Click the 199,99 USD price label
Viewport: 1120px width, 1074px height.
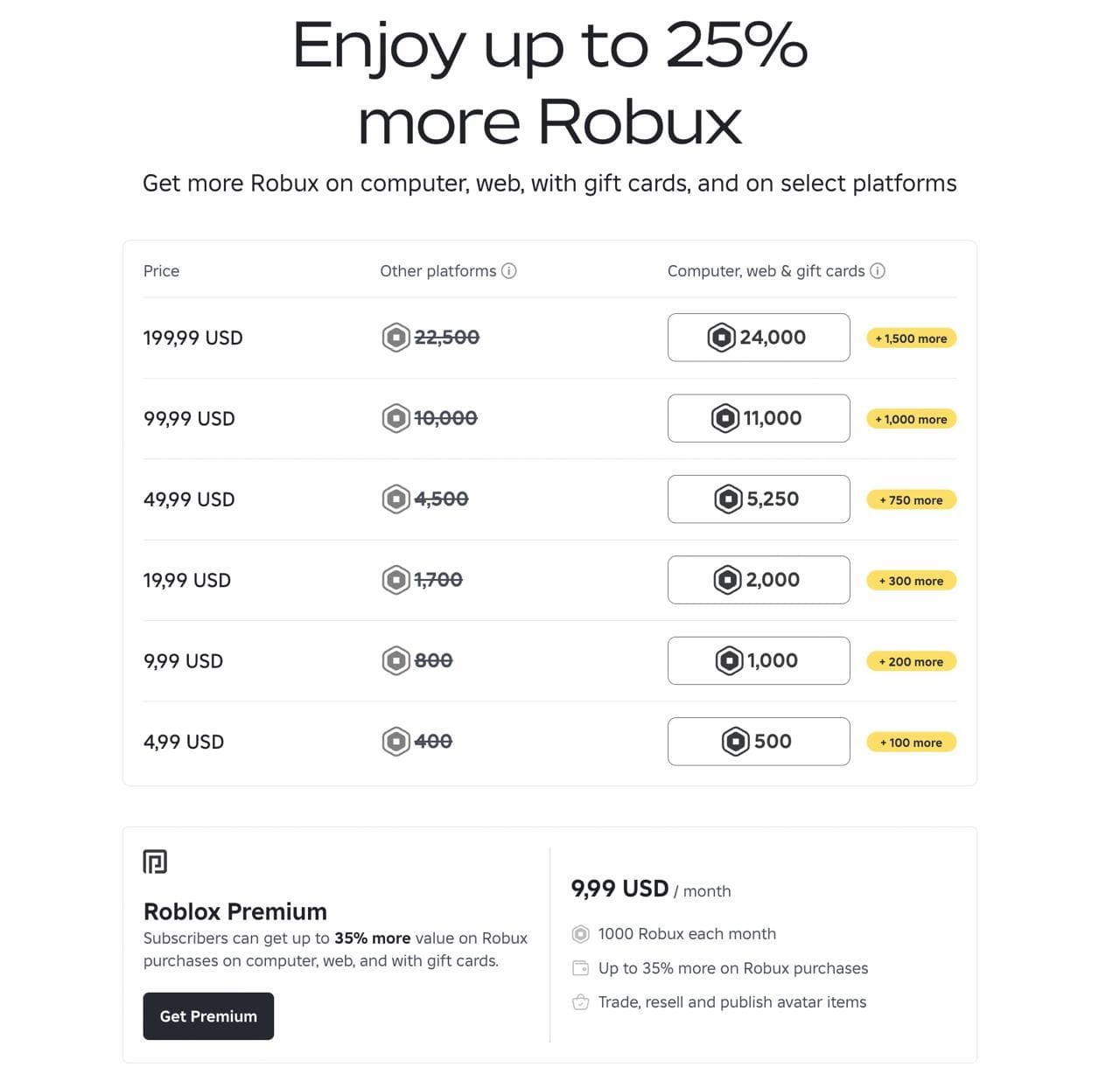[193, 338]
